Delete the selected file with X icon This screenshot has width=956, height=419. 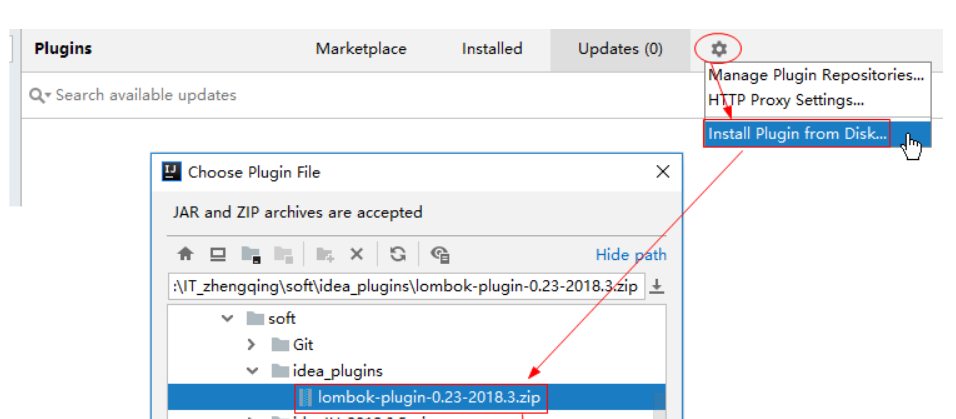coord(357,254)
